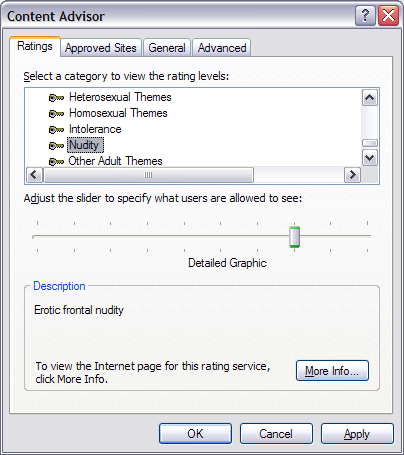The image size is (404, 455).
Task: Click the key icon next to Nudity
Action: [x=56, y=146]
